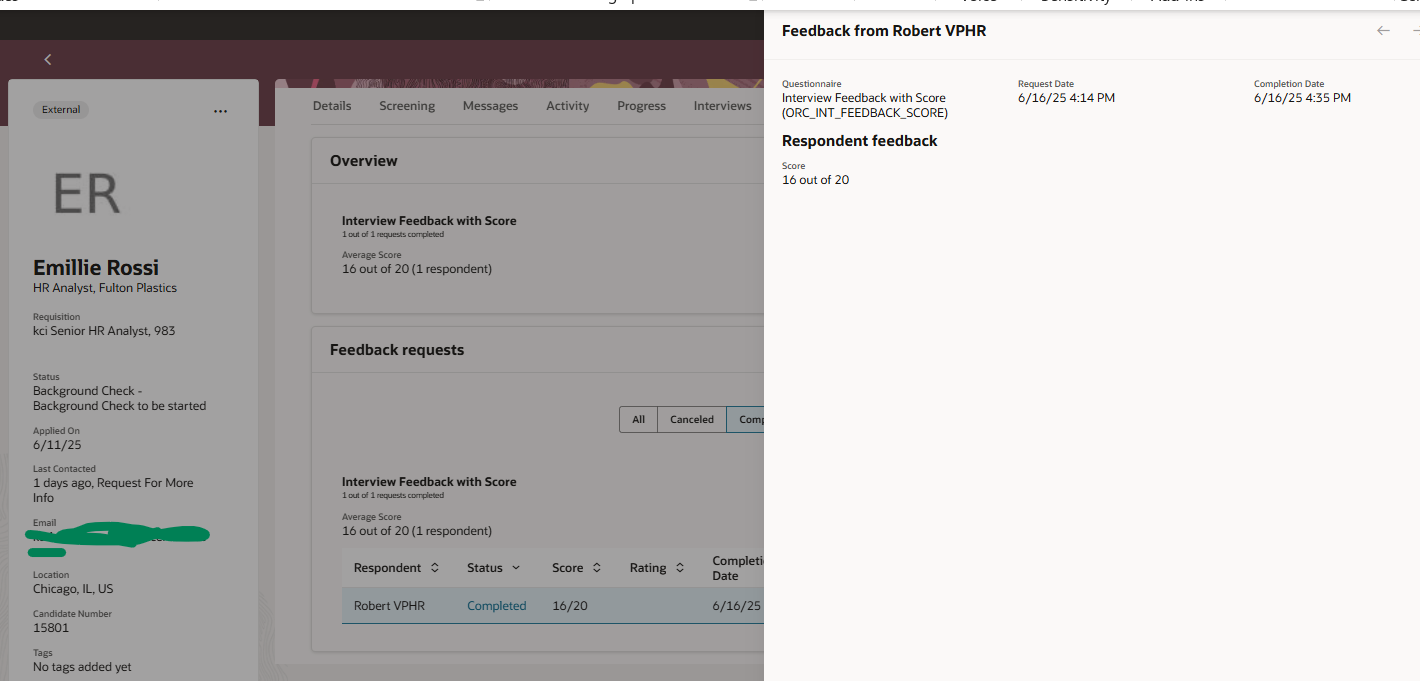
Task: Switch to the Details tab
Action: point(332,105)
